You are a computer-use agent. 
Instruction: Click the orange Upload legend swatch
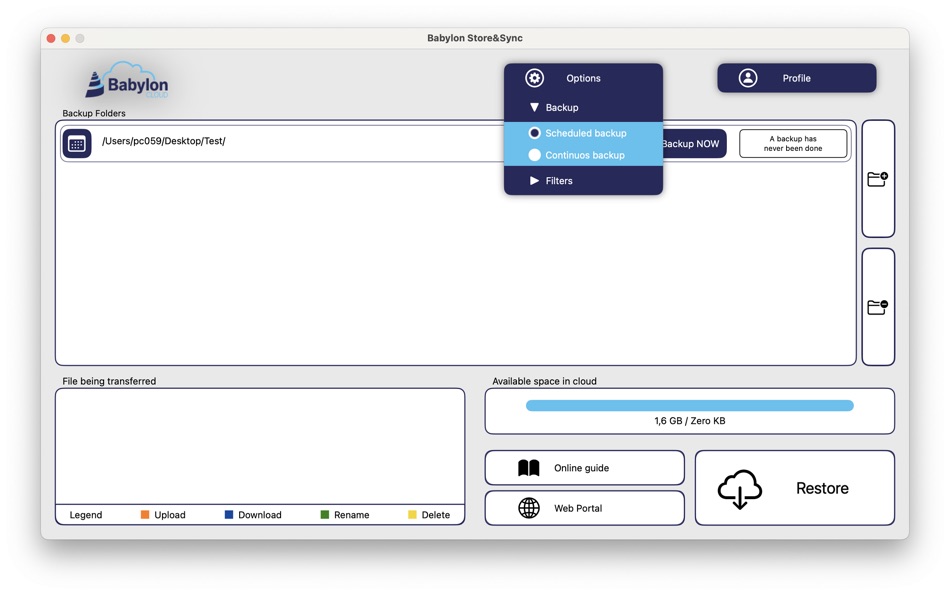(x=145, y=515)
